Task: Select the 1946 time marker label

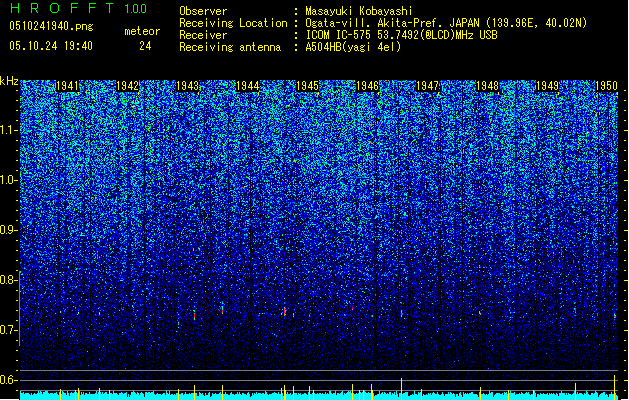Action: (x=367, y=86)
